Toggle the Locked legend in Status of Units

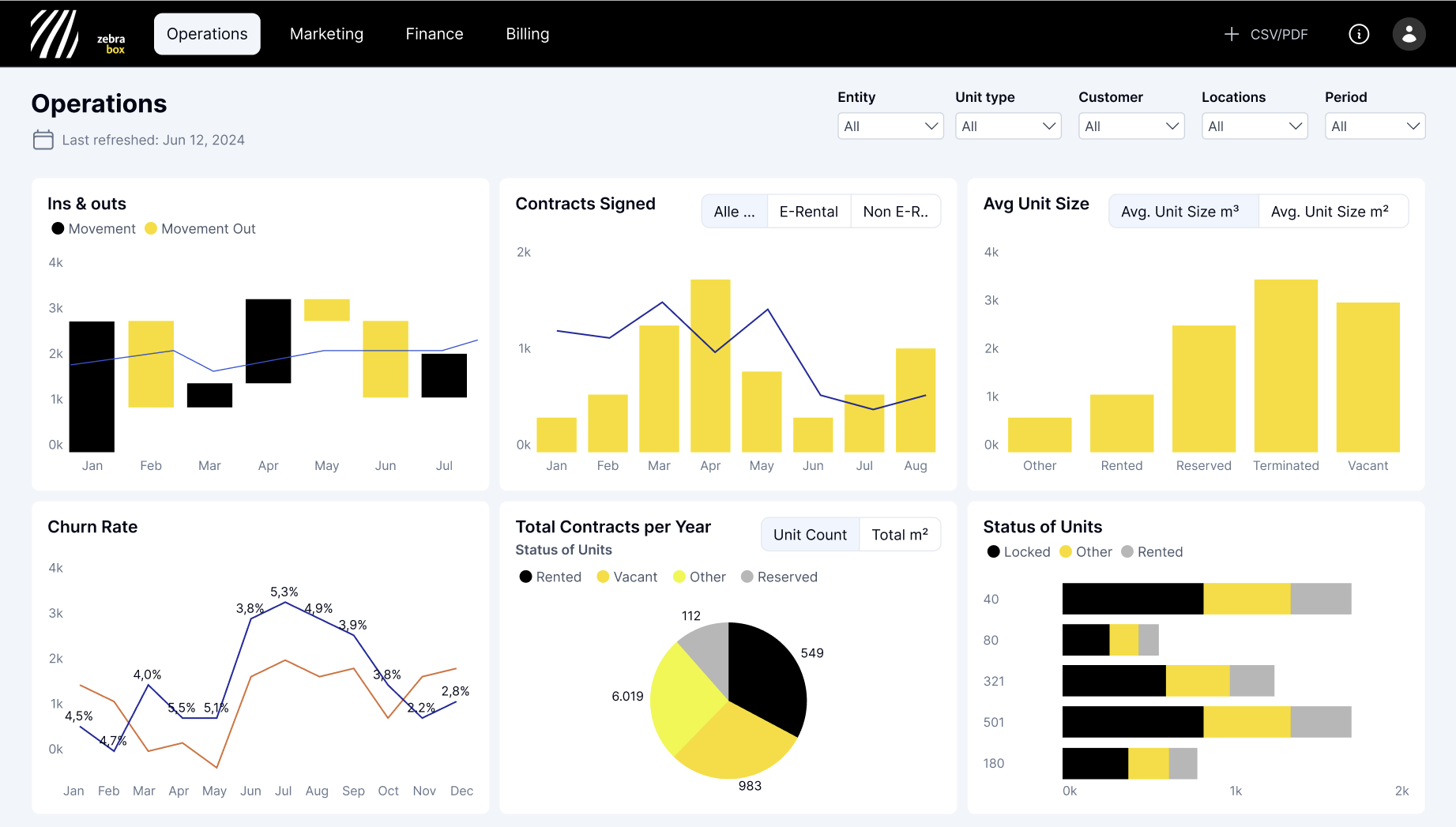pyautogui.click(x=1018, y=551)
